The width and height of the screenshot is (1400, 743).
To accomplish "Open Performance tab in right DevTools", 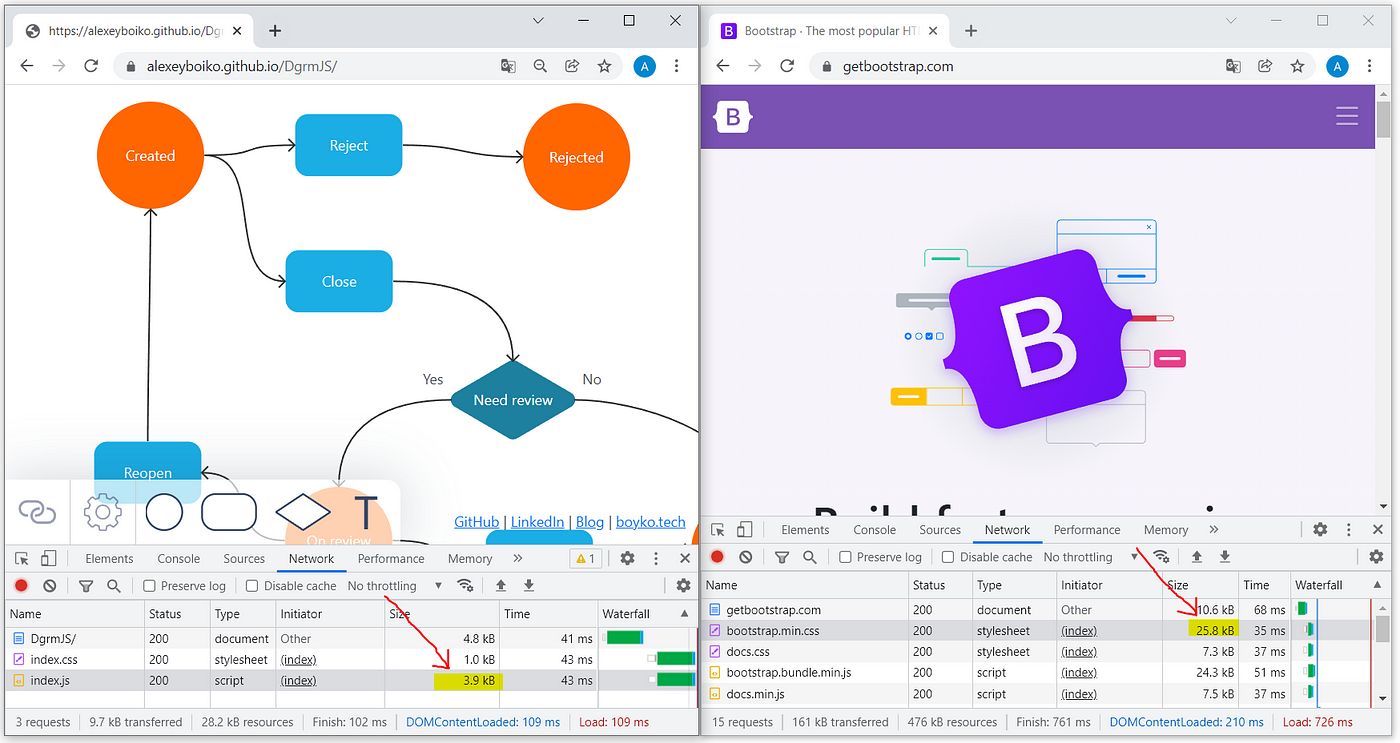I will (1087, 530).
